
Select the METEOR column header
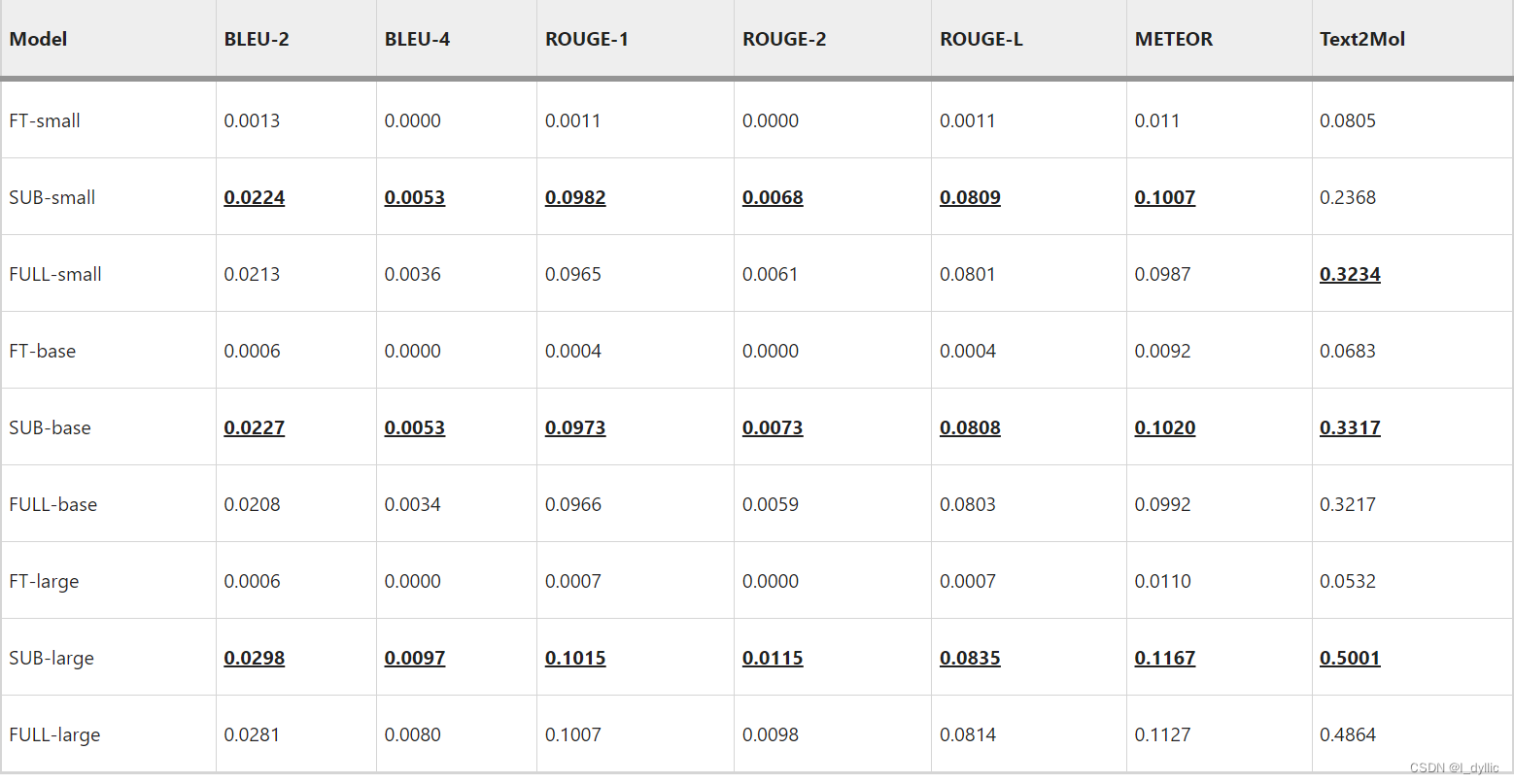pos(1174,40)
